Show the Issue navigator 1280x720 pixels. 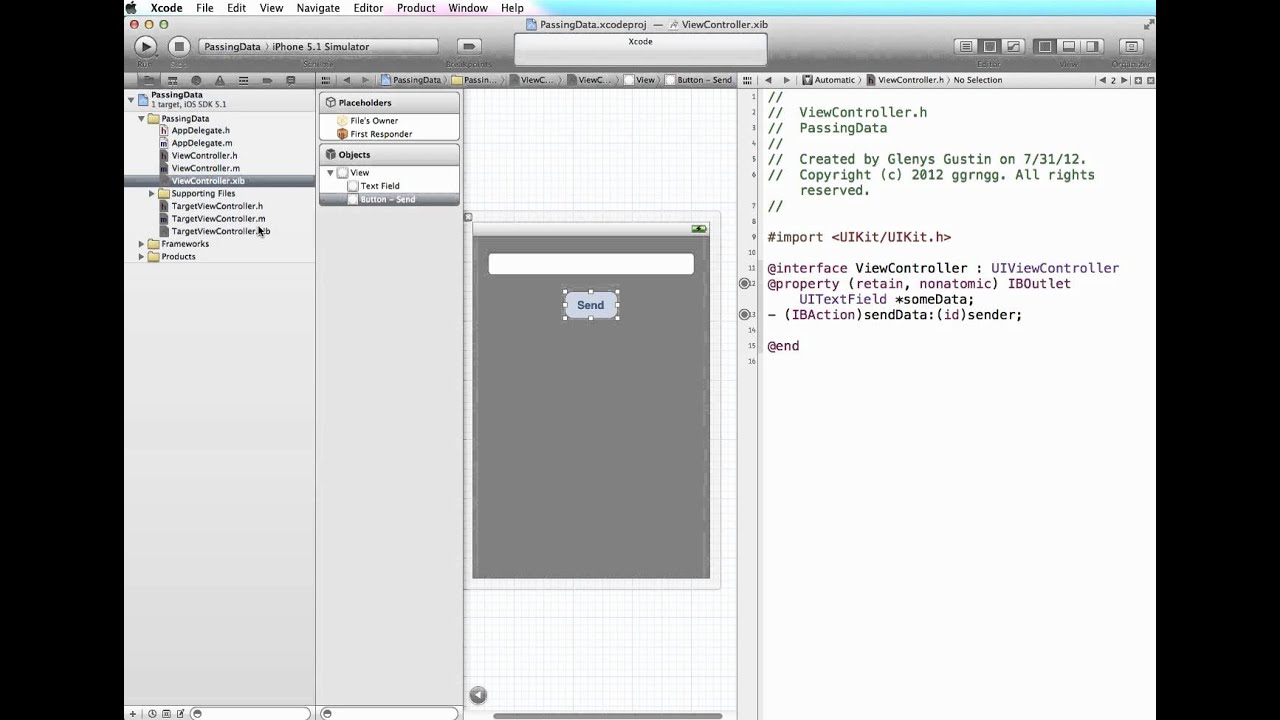[x=220, y=80]
